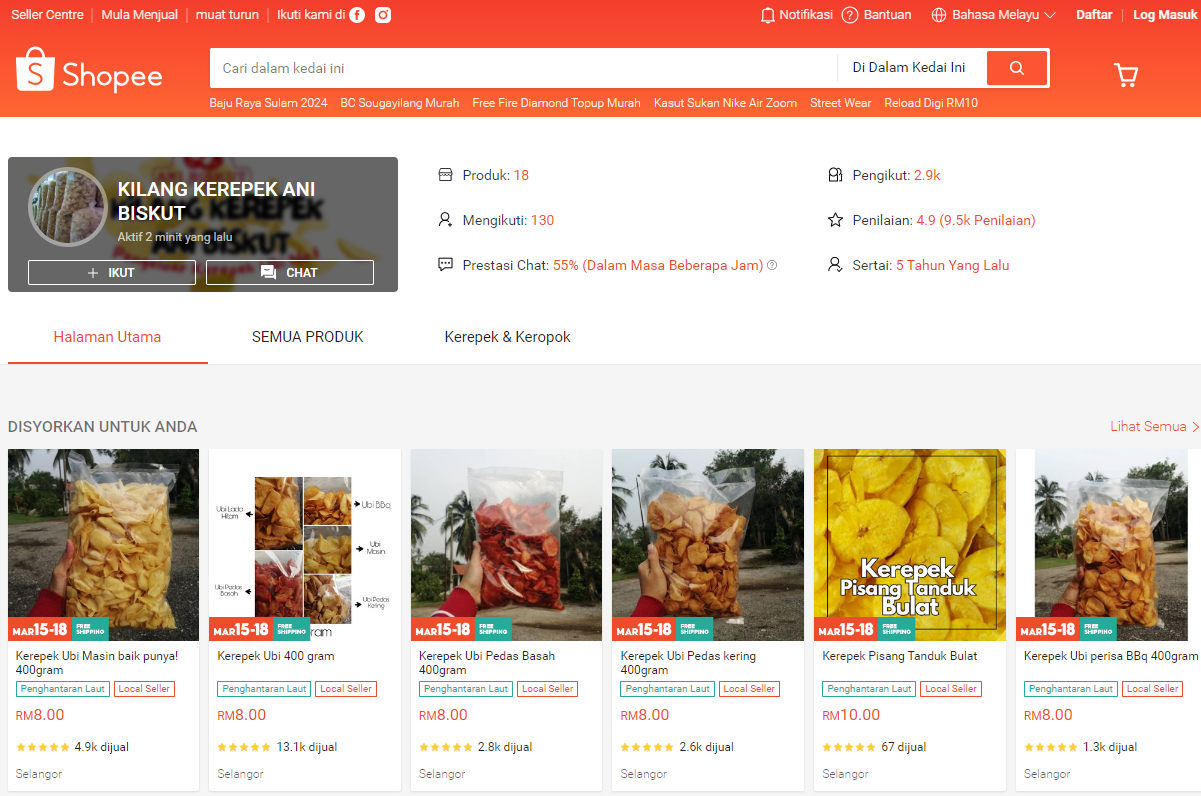Click the Log Masuk link

(x=1164, y=15)
